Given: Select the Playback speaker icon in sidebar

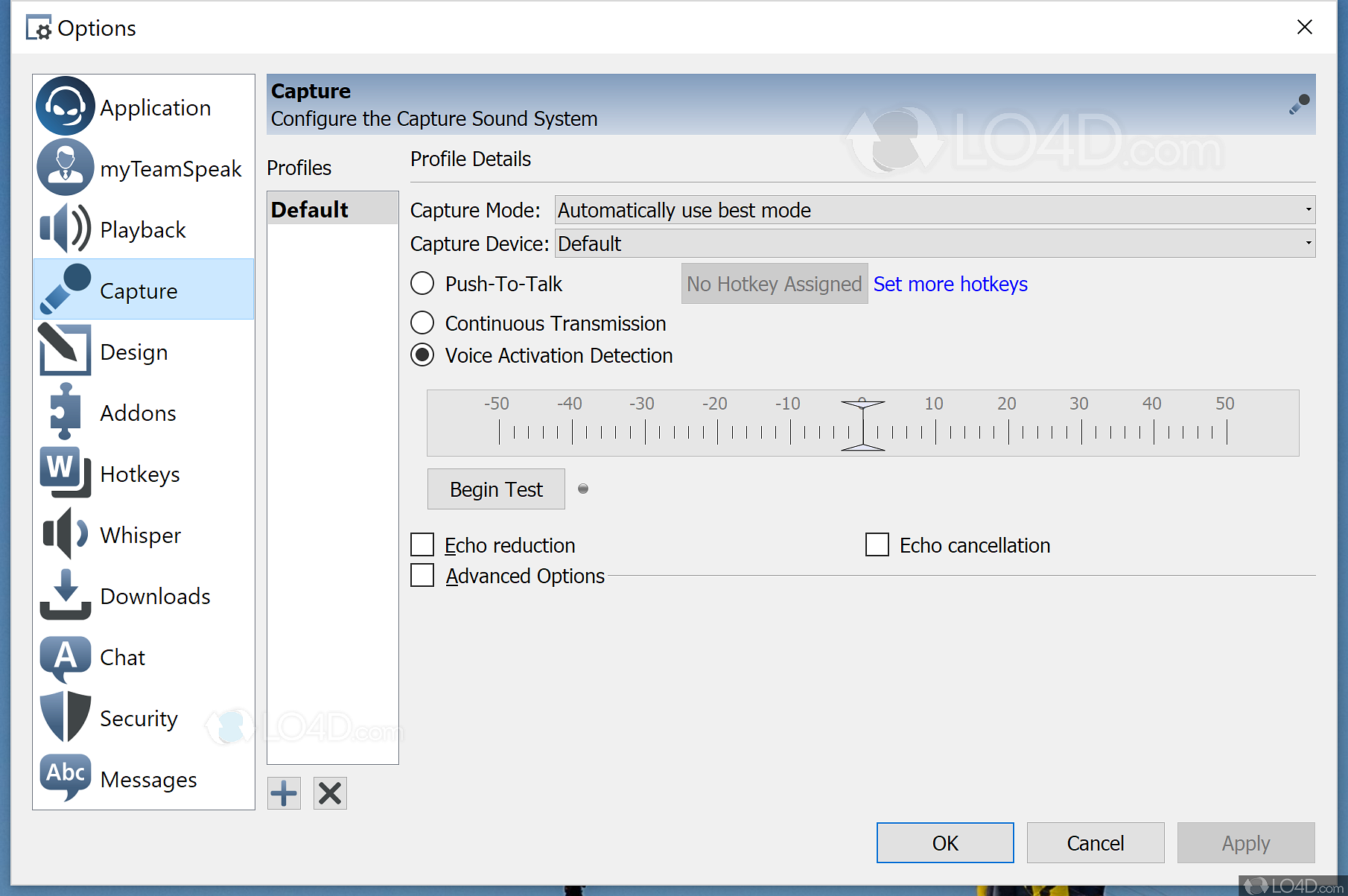Looking at the screenshot, I should 66,229.
